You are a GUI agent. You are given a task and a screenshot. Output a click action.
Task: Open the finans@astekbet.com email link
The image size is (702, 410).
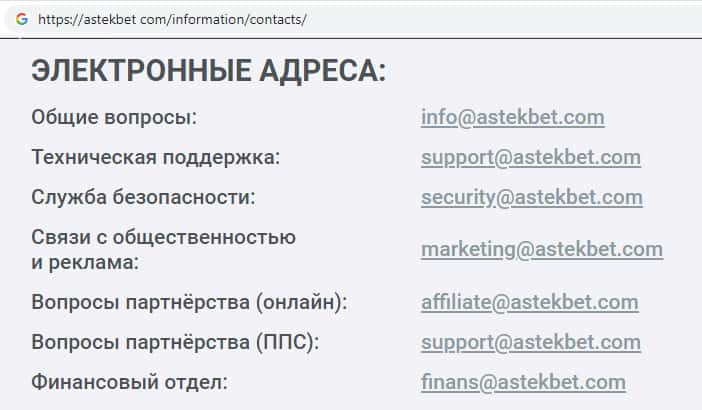(x=523, y=382)
